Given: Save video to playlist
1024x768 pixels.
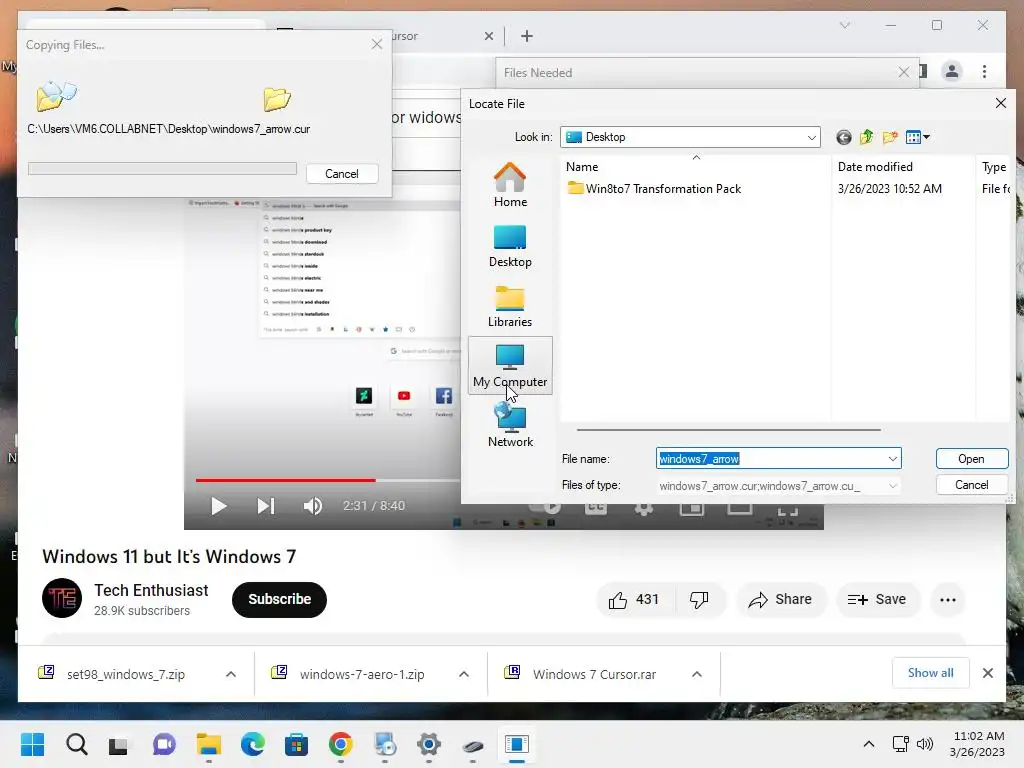Looking at the screenshot, I should click(x=877, y=600).
